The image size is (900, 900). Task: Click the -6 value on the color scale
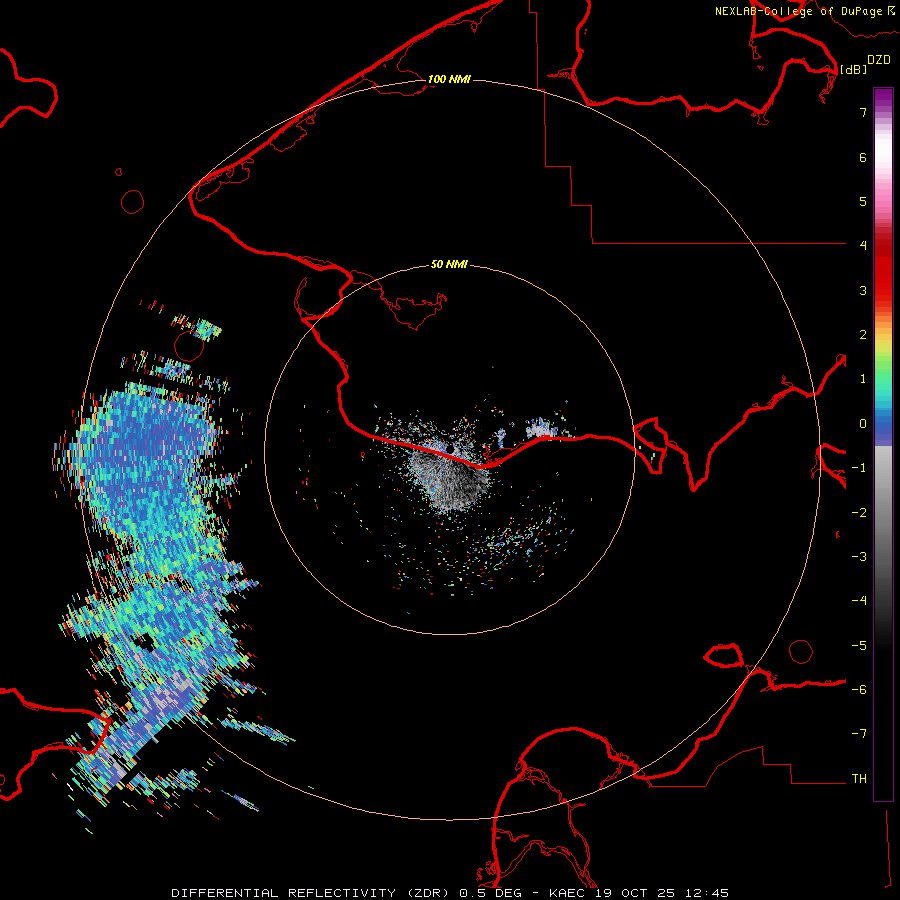point(859,690)
